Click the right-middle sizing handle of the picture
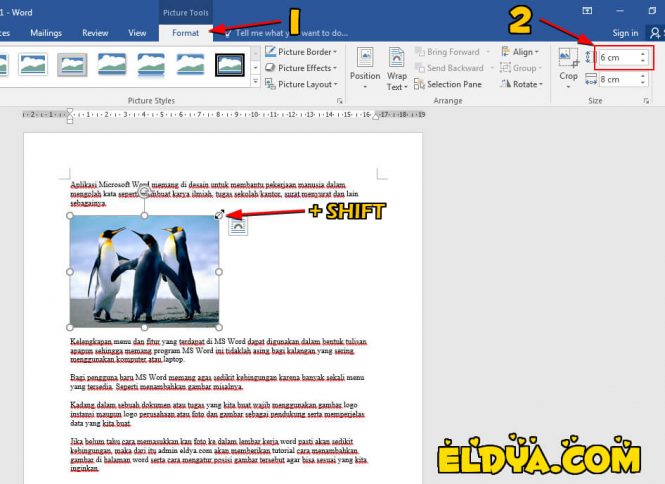Image resolution: width=665 pixels, height=484 pixels. [219, 271]
